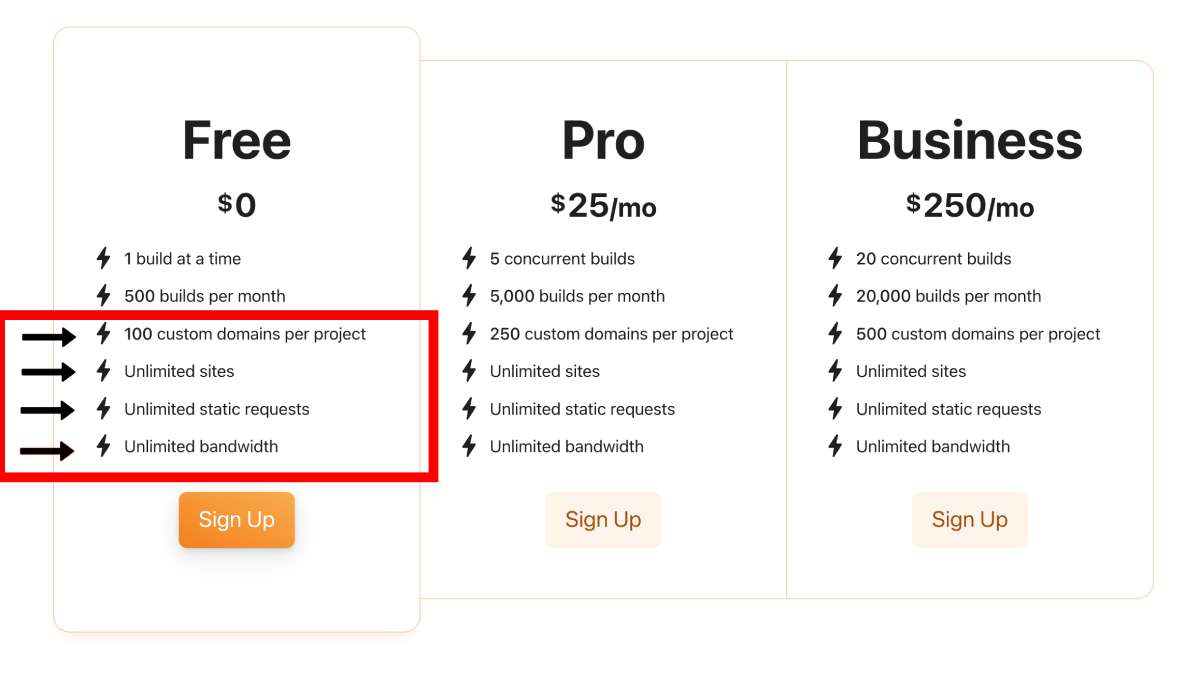Click the lightning icon beside '5 concurrent builds'
Image resolution: width=1200 pixels, height=694 pixels.
point(468,258)
